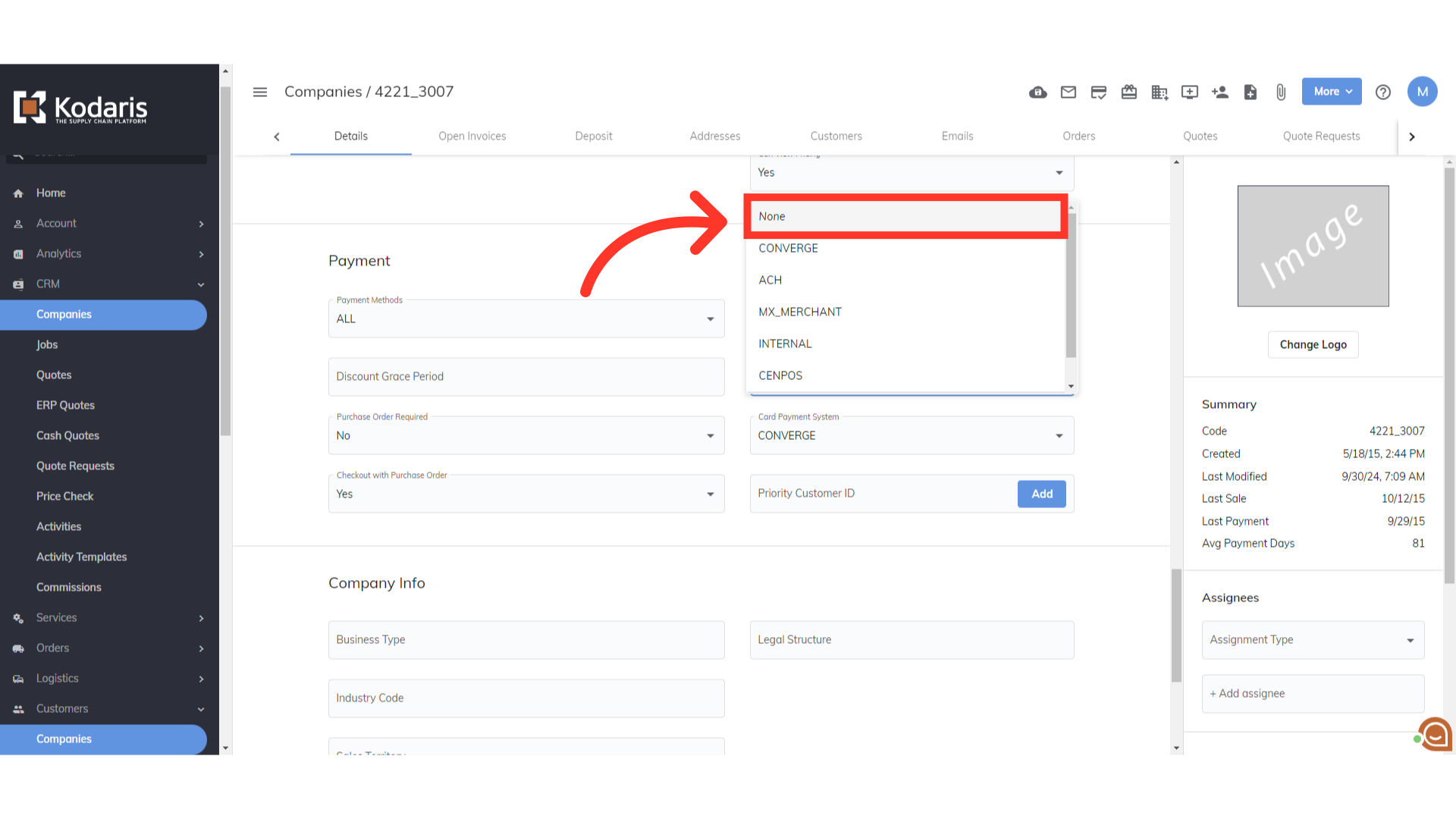Viewport: 1456px width, 819px height.
Task: Open the Payment Methods dropdown
Action: point(526,319)
